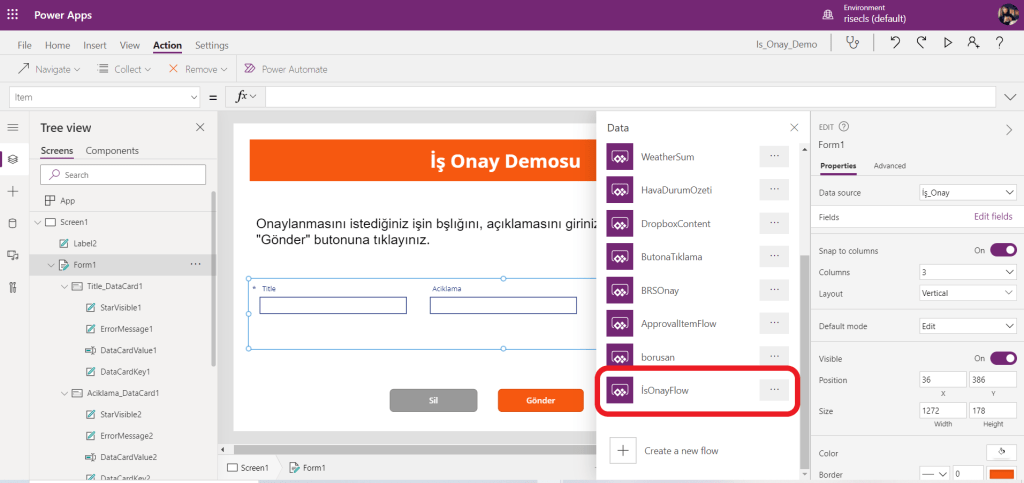Toggle the Visible switch off
The image size is (1024, 483).
point(1003,358)
